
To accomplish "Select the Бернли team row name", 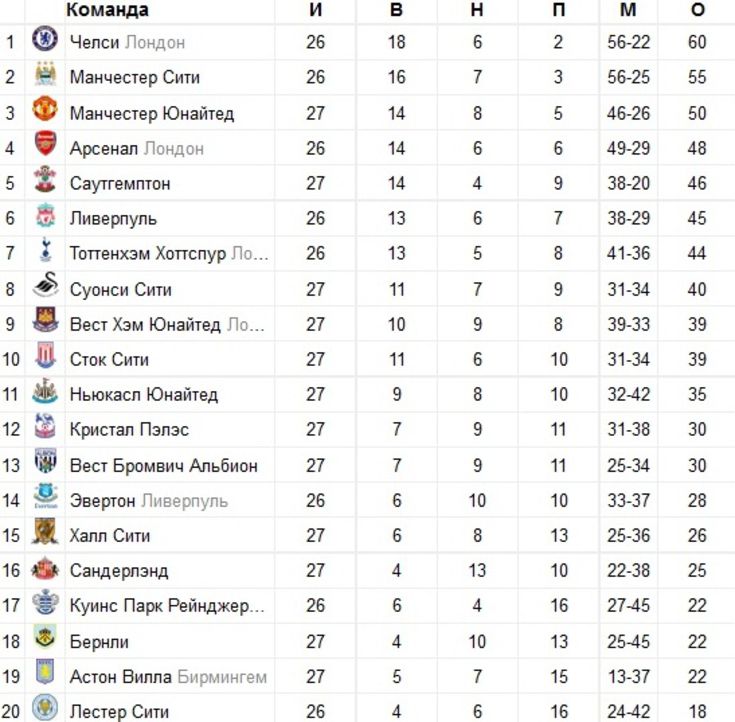I will (x=99, y=642).
